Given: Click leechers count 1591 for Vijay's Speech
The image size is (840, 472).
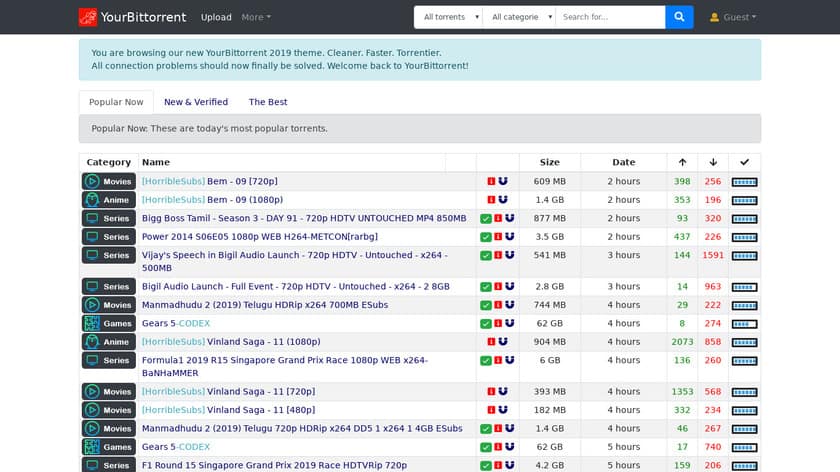Looking at the screenshot, I should coord(713,255).
